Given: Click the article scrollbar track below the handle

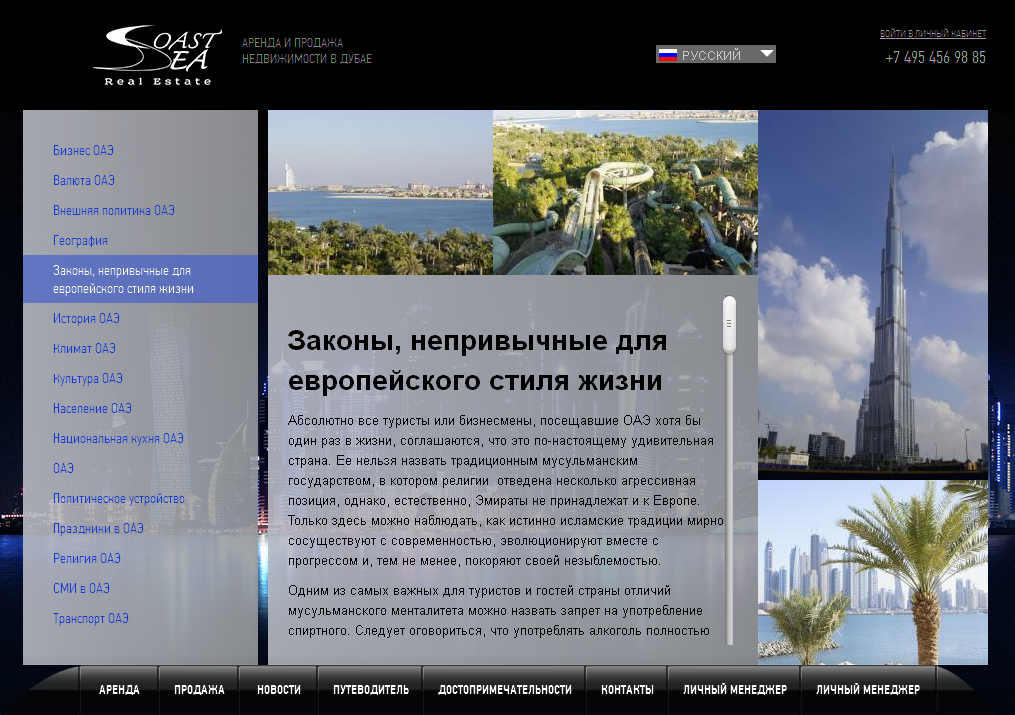Looking at the screenshot, I should click(730, 498).
